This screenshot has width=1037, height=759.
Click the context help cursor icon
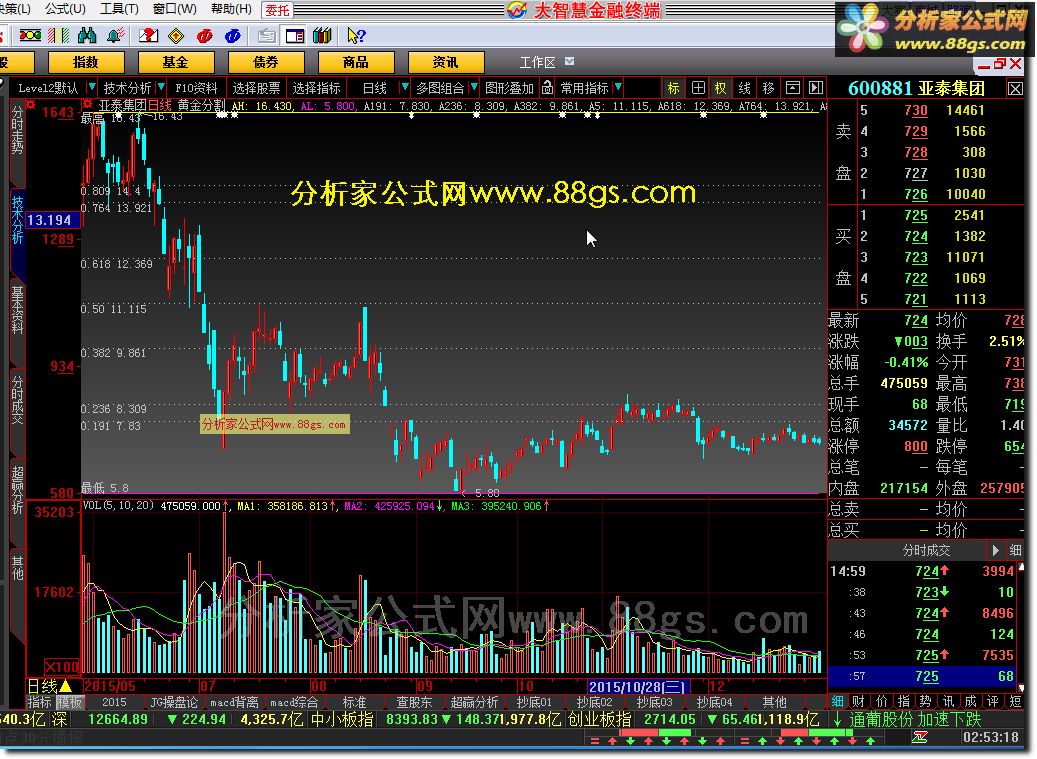[x=356, y=36]
